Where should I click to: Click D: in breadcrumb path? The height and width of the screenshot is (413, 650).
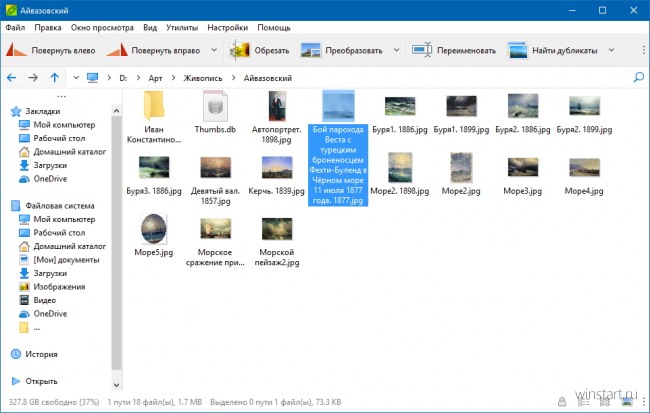[123, 78]
